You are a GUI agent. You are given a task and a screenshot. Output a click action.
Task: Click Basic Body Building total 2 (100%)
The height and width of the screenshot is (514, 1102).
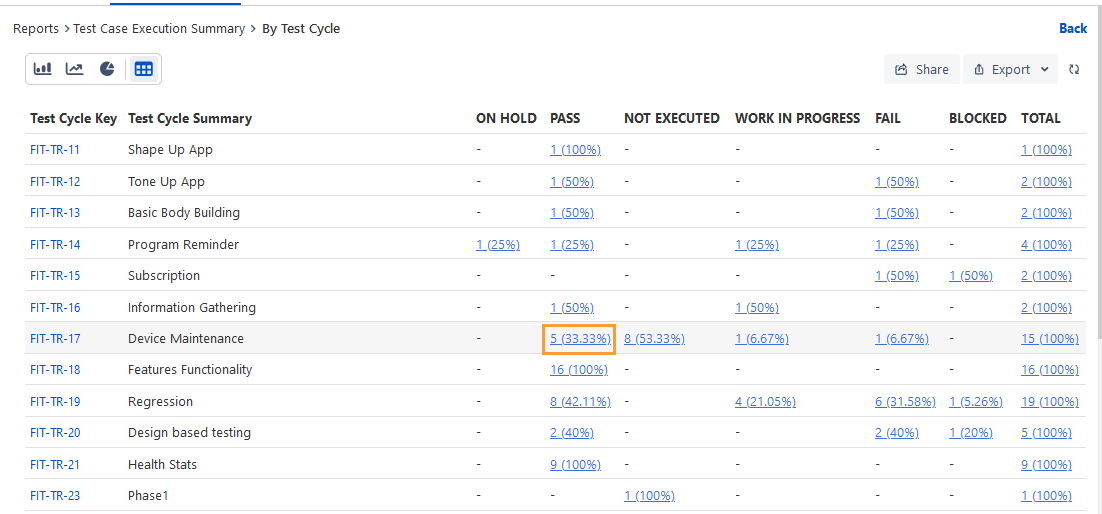point(1046,212)
